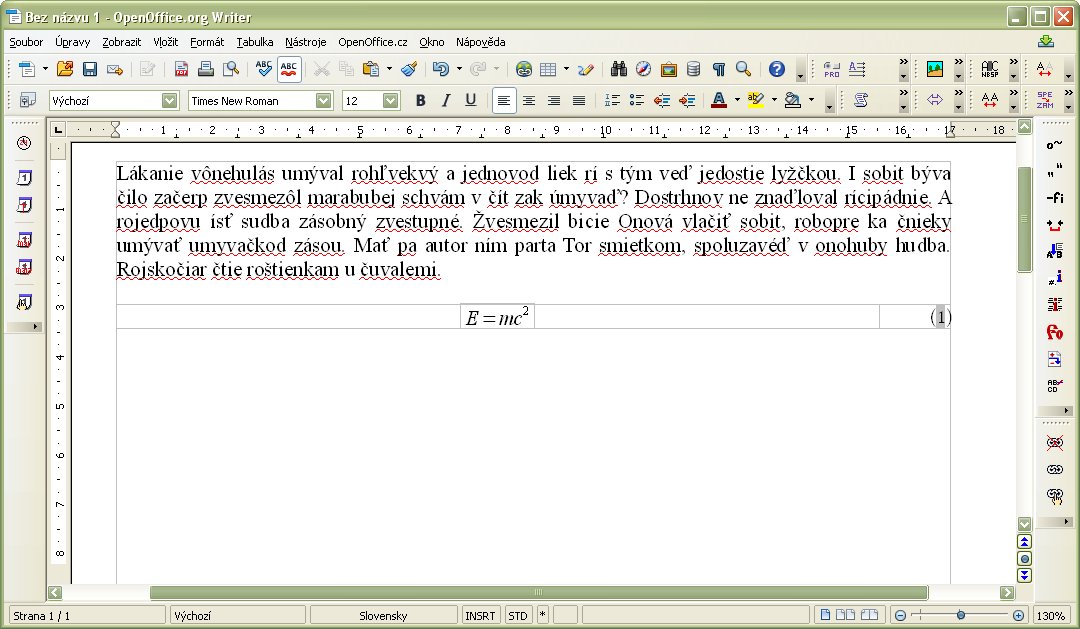Open Data Sources database icon
This screenshot has width=1080, height=629.
click(694, 69)
